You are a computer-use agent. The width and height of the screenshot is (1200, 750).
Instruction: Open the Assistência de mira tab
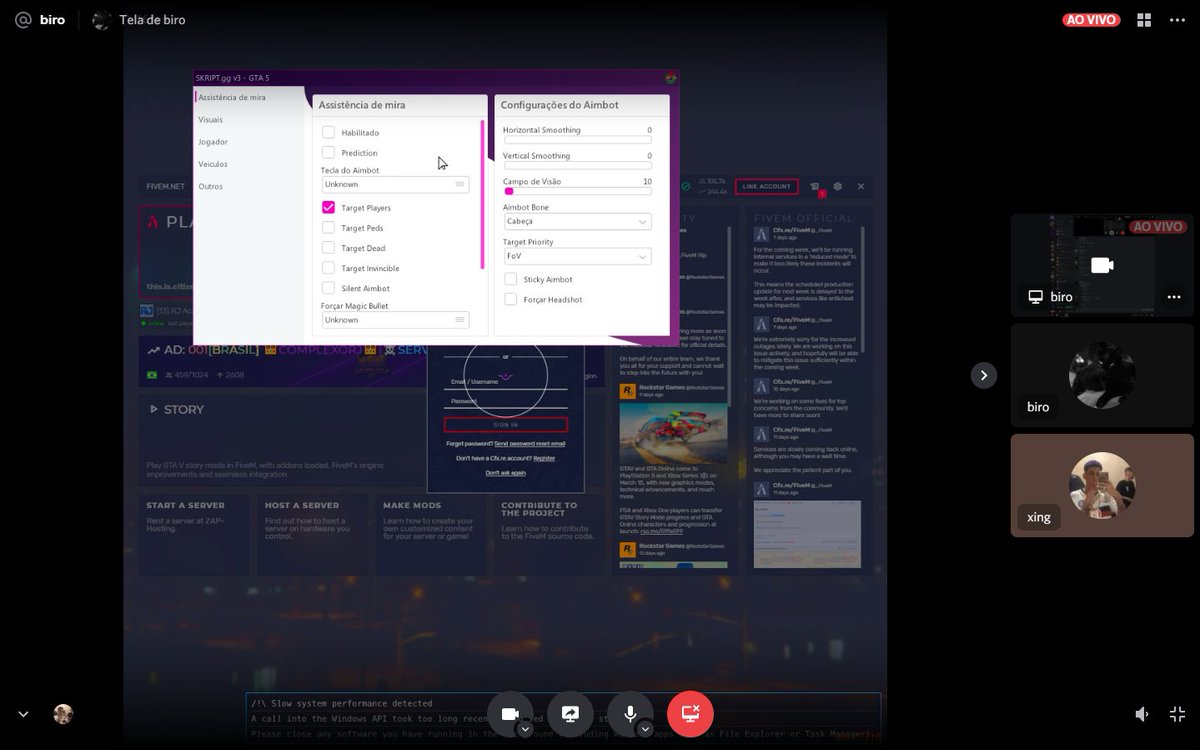point(232,97)
